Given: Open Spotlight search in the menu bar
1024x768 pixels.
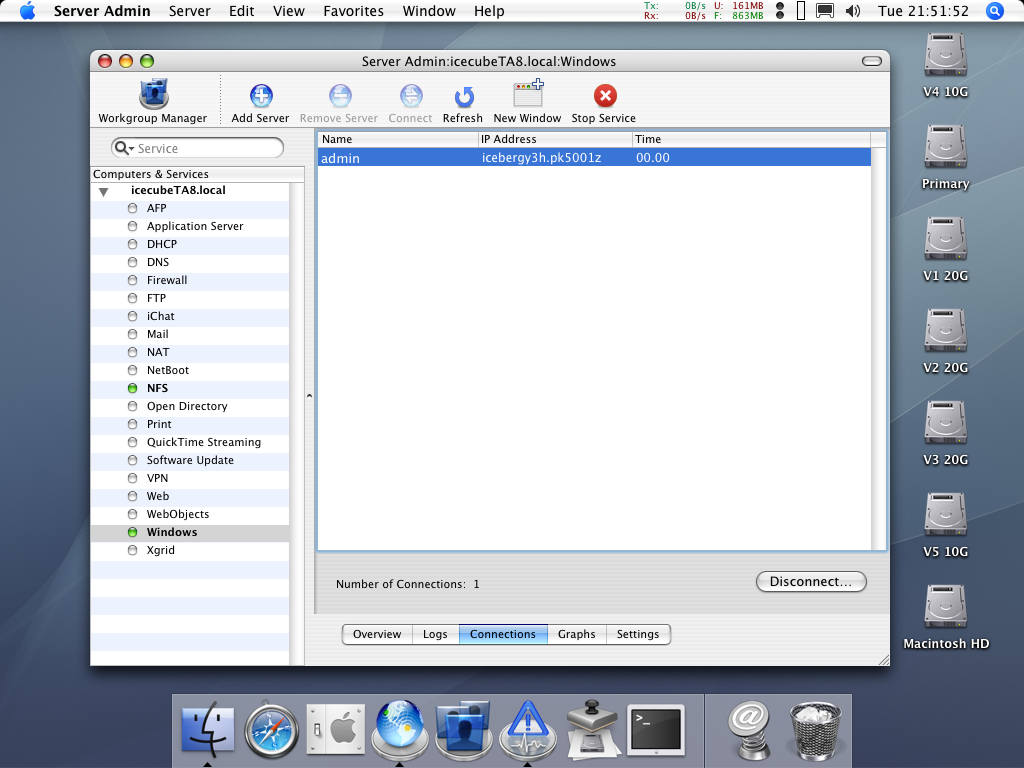Looking at the screenshot, I should [x=994, y=11].
